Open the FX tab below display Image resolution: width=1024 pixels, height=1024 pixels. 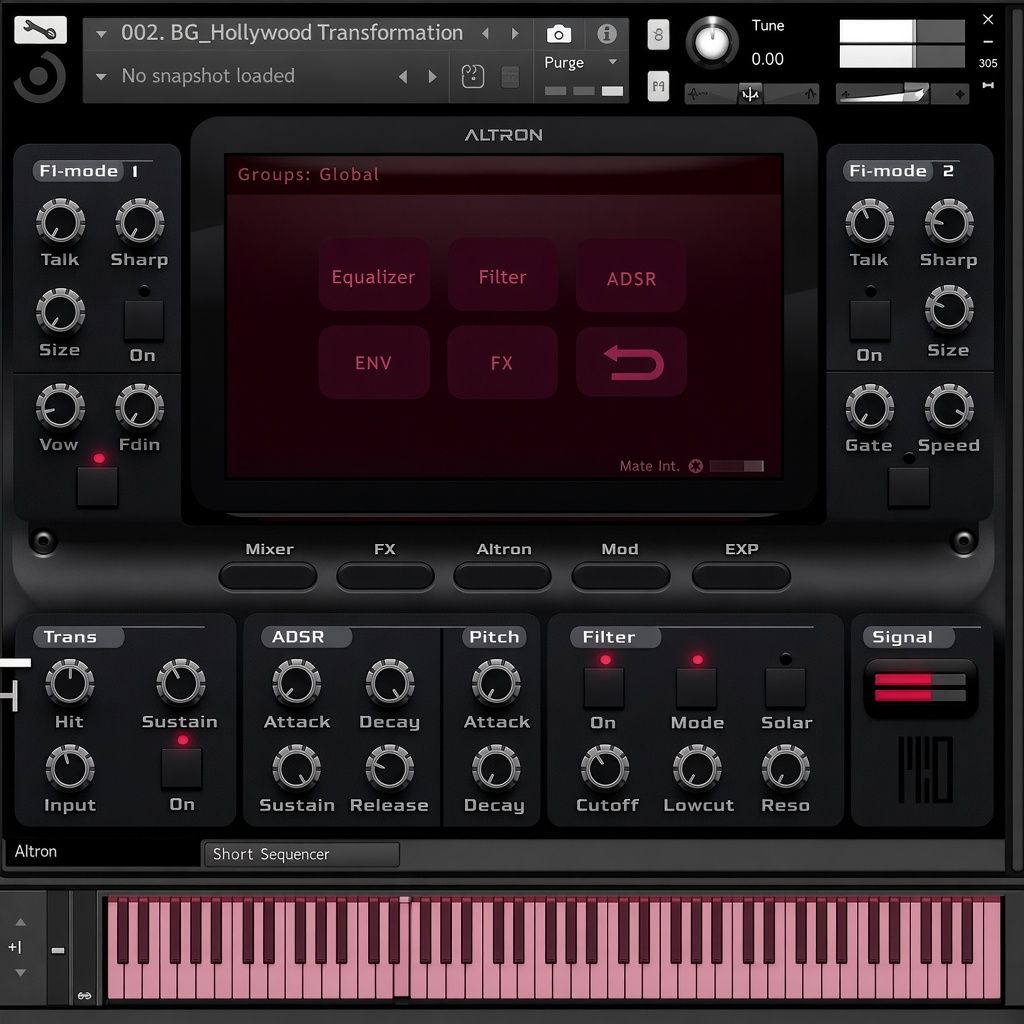385,577
